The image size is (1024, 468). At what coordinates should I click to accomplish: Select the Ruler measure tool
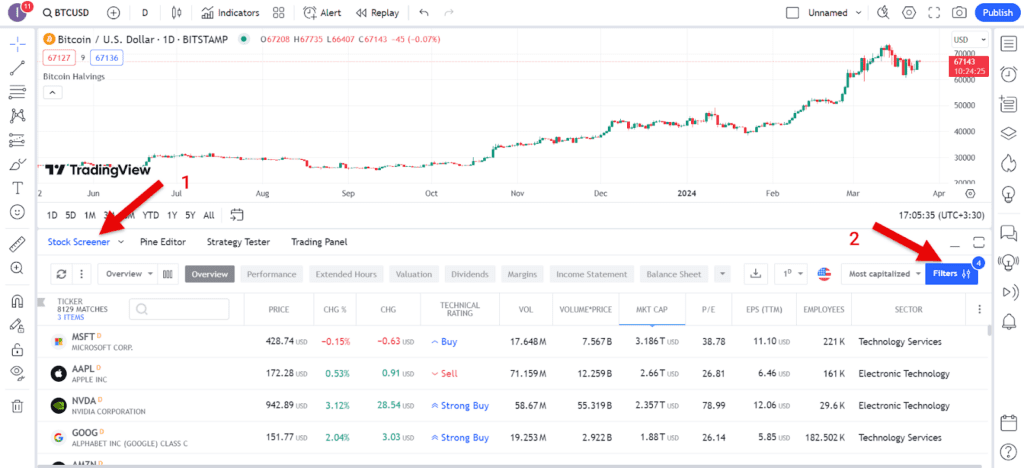coord(17,244)
